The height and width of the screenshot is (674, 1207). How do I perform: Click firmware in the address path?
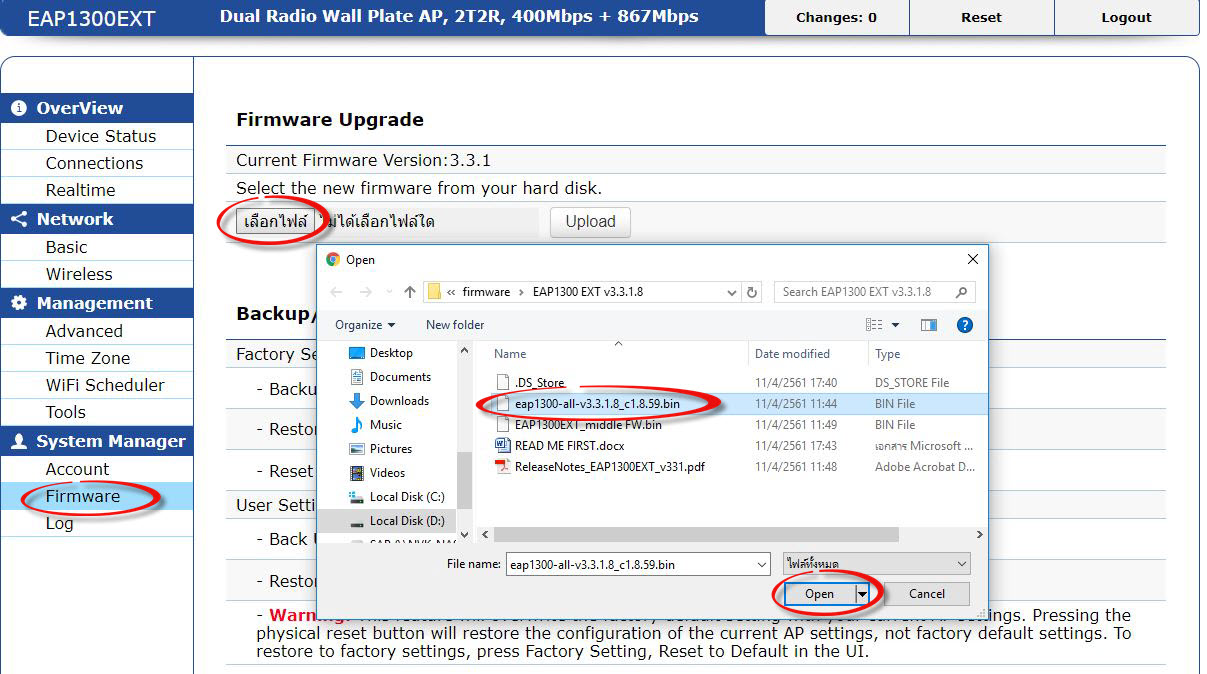486,292
